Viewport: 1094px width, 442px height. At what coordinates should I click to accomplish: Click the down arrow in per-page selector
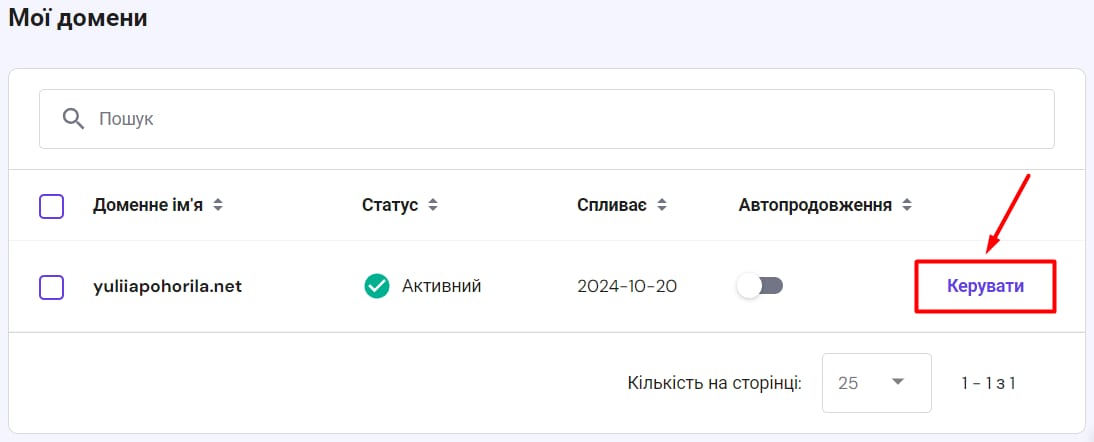click(x=898, y=382)
